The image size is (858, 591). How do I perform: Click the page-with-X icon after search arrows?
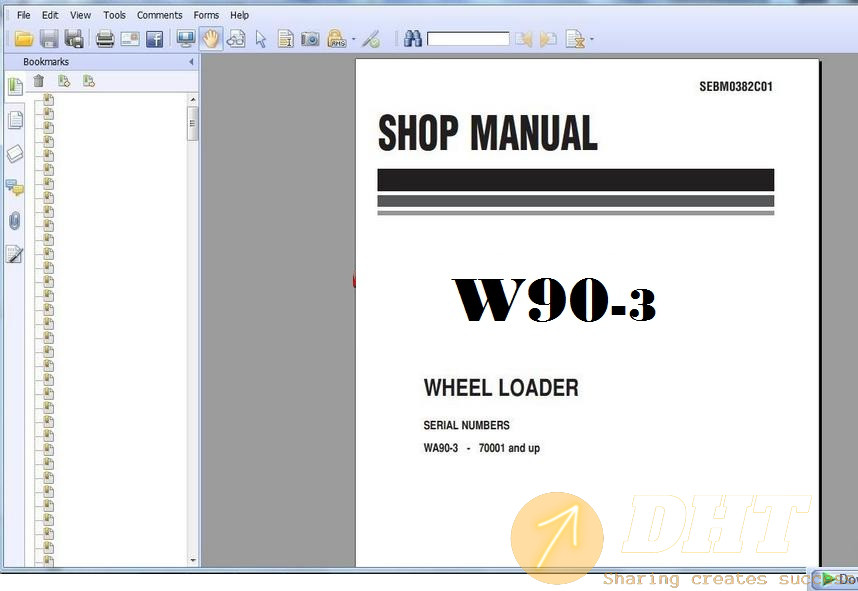(x=575, y=39)
